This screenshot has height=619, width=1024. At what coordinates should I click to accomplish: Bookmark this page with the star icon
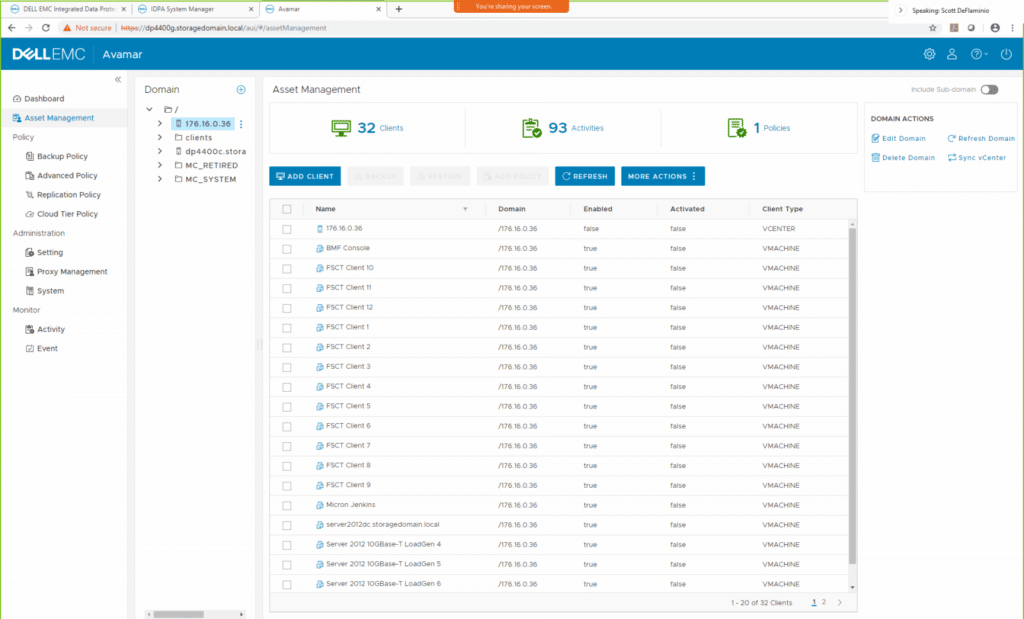tap(933, 28)
